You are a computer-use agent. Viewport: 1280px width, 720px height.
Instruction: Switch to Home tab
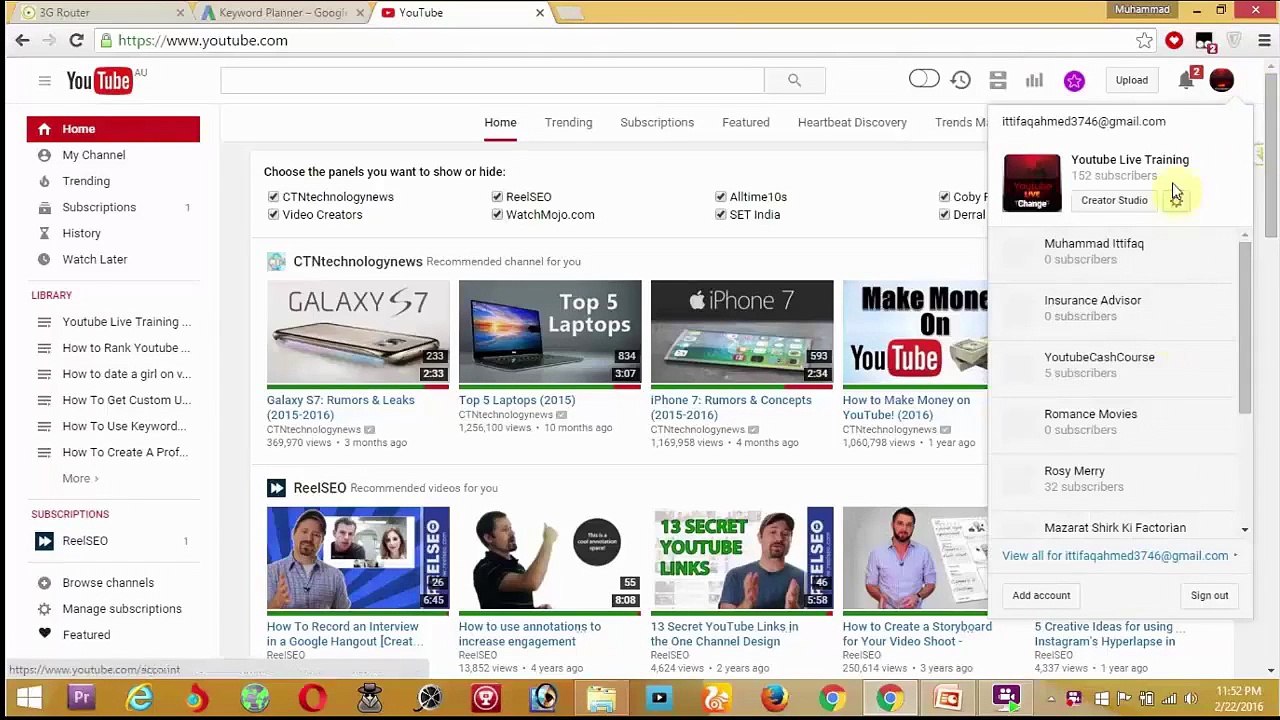click(x=500, y=123)
